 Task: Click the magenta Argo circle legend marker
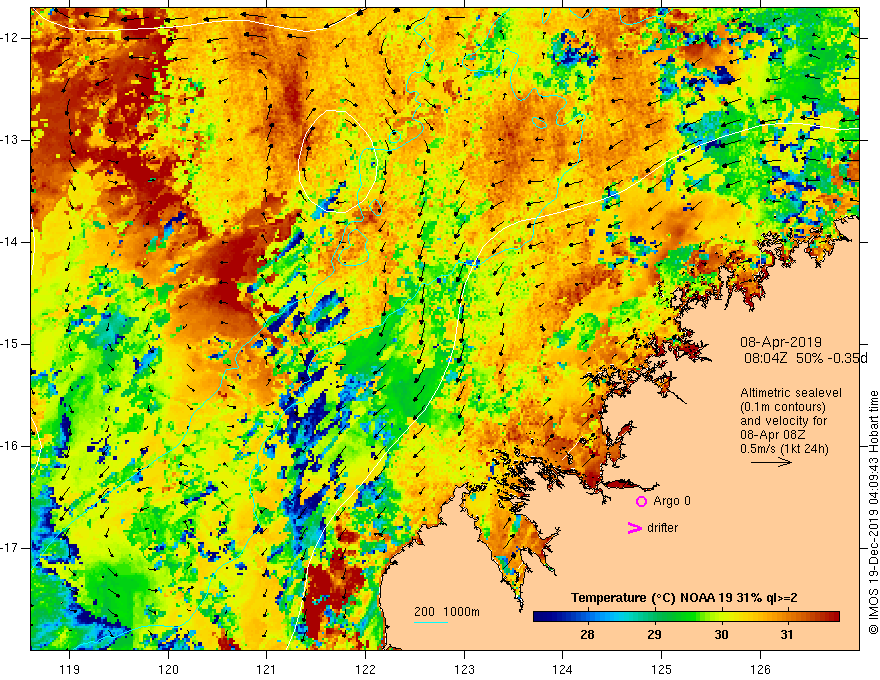(641, 501)
